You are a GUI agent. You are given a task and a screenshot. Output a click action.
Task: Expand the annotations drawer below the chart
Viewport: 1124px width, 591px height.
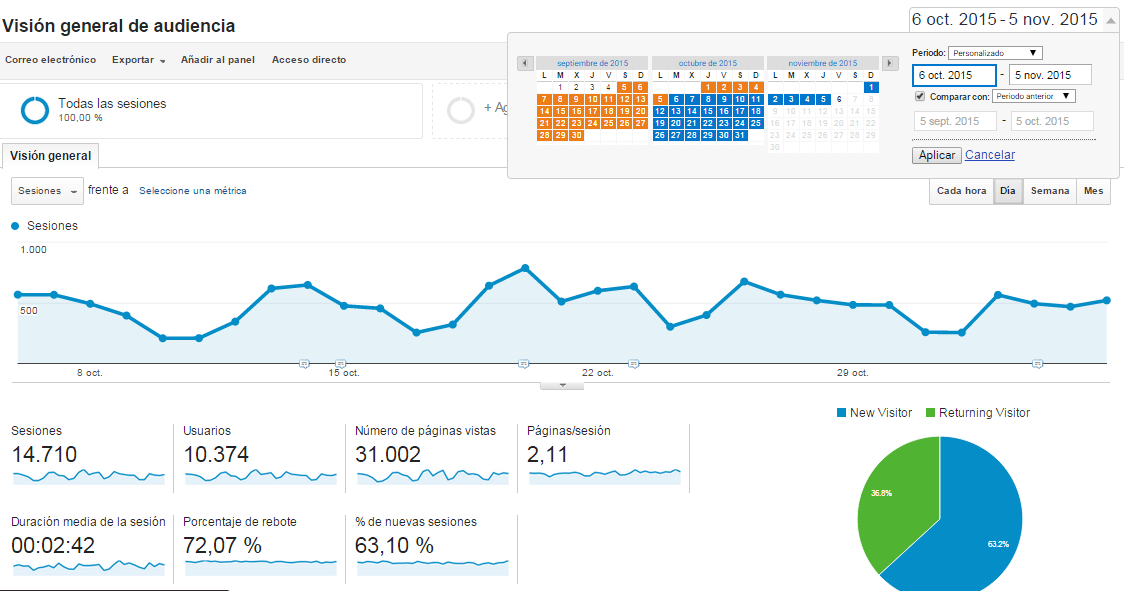[562, 385]
